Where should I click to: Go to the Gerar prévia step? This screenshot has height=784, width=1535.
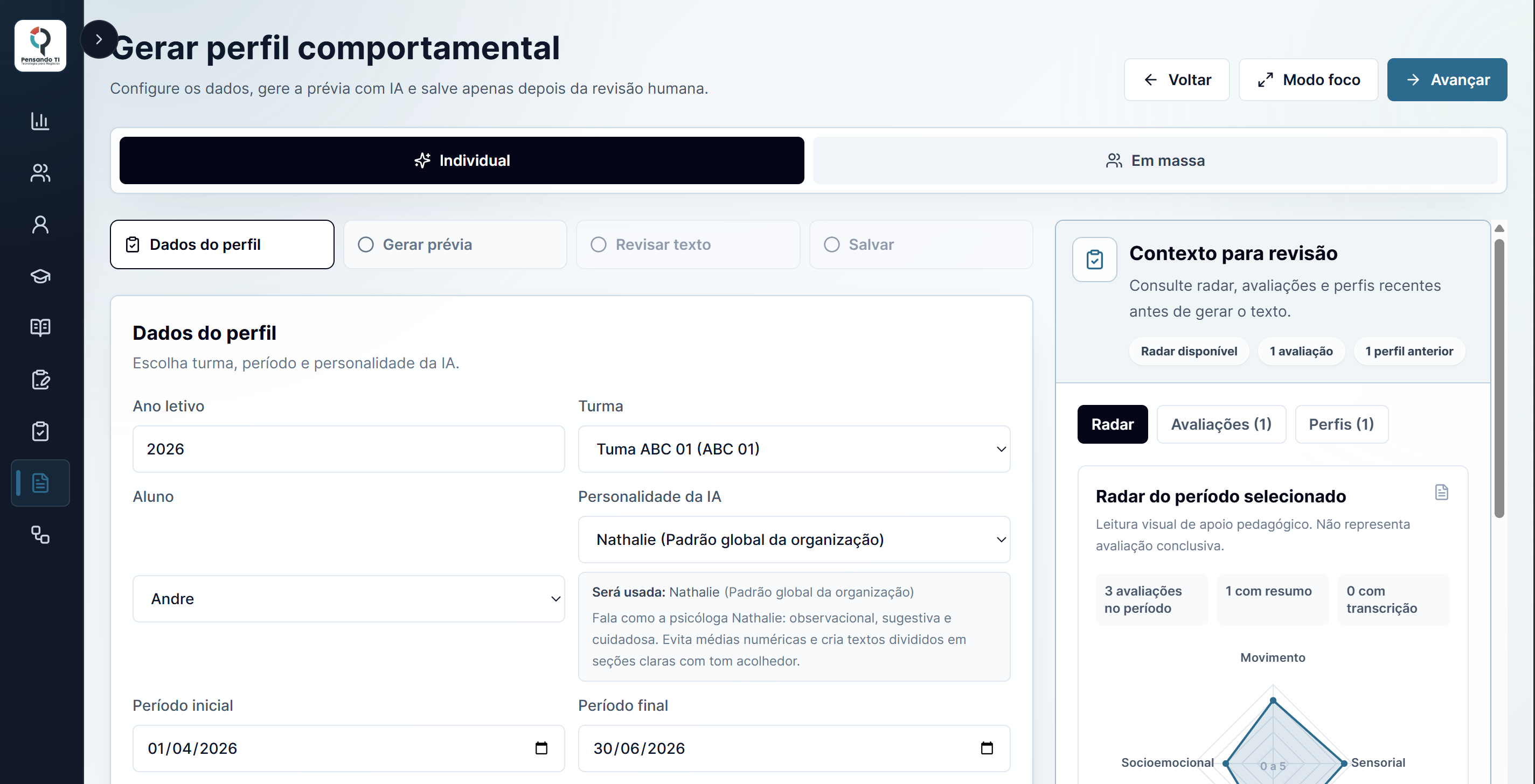pyautogui.click(x=455, y=244)
